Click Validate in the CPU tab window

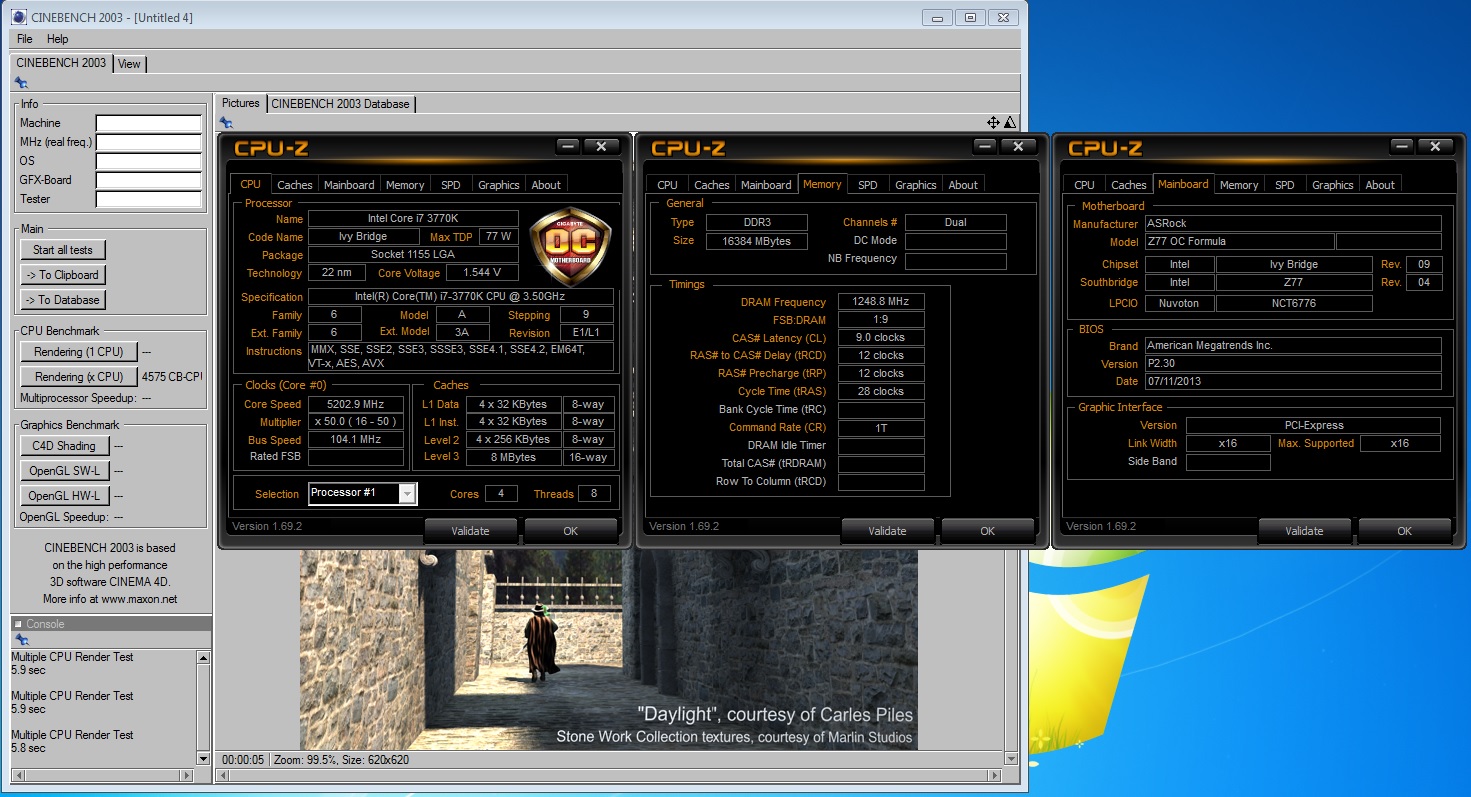coord(470,531)
